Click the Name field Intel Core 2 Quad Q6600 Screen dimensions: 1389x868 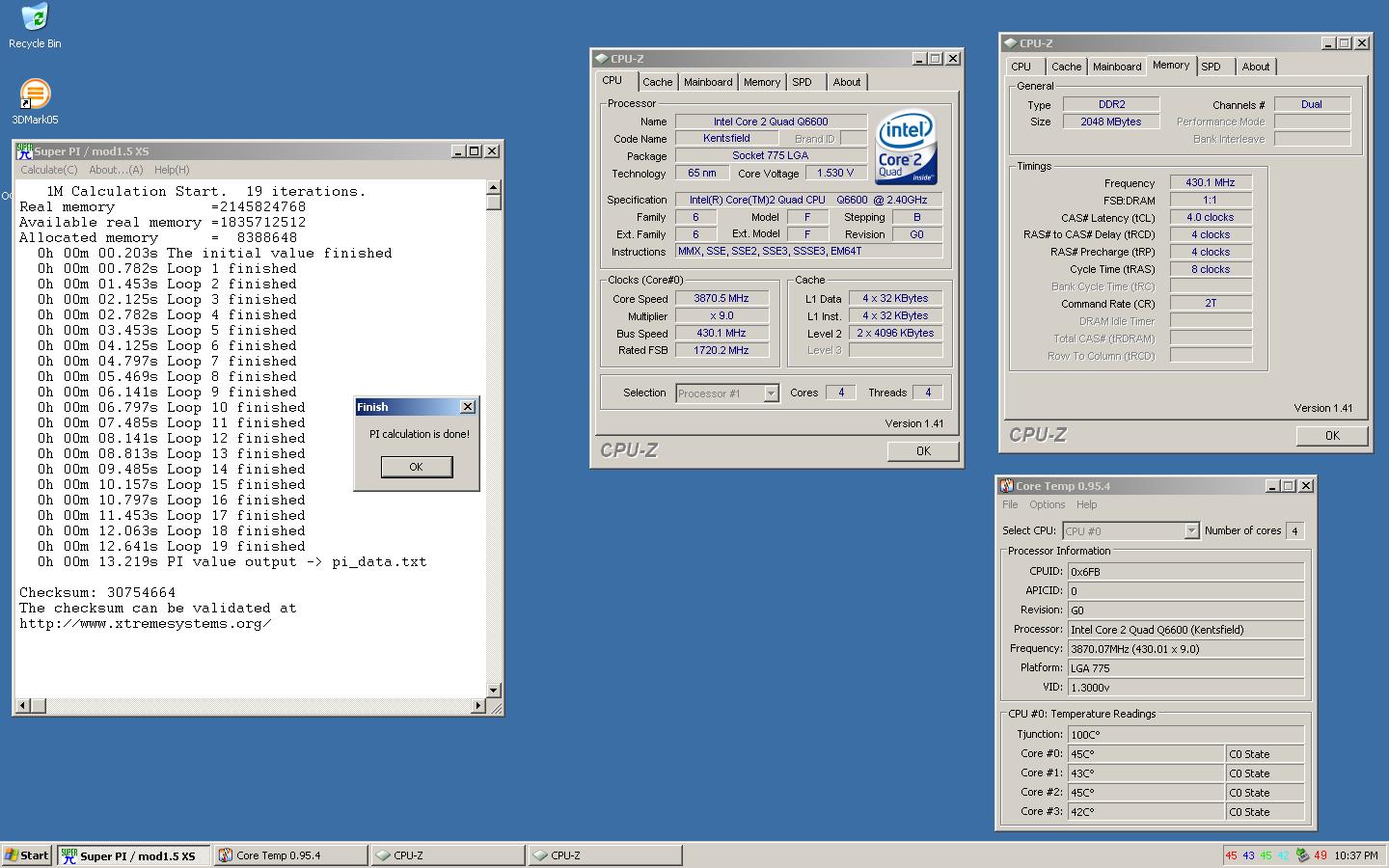tap(771, 122)
